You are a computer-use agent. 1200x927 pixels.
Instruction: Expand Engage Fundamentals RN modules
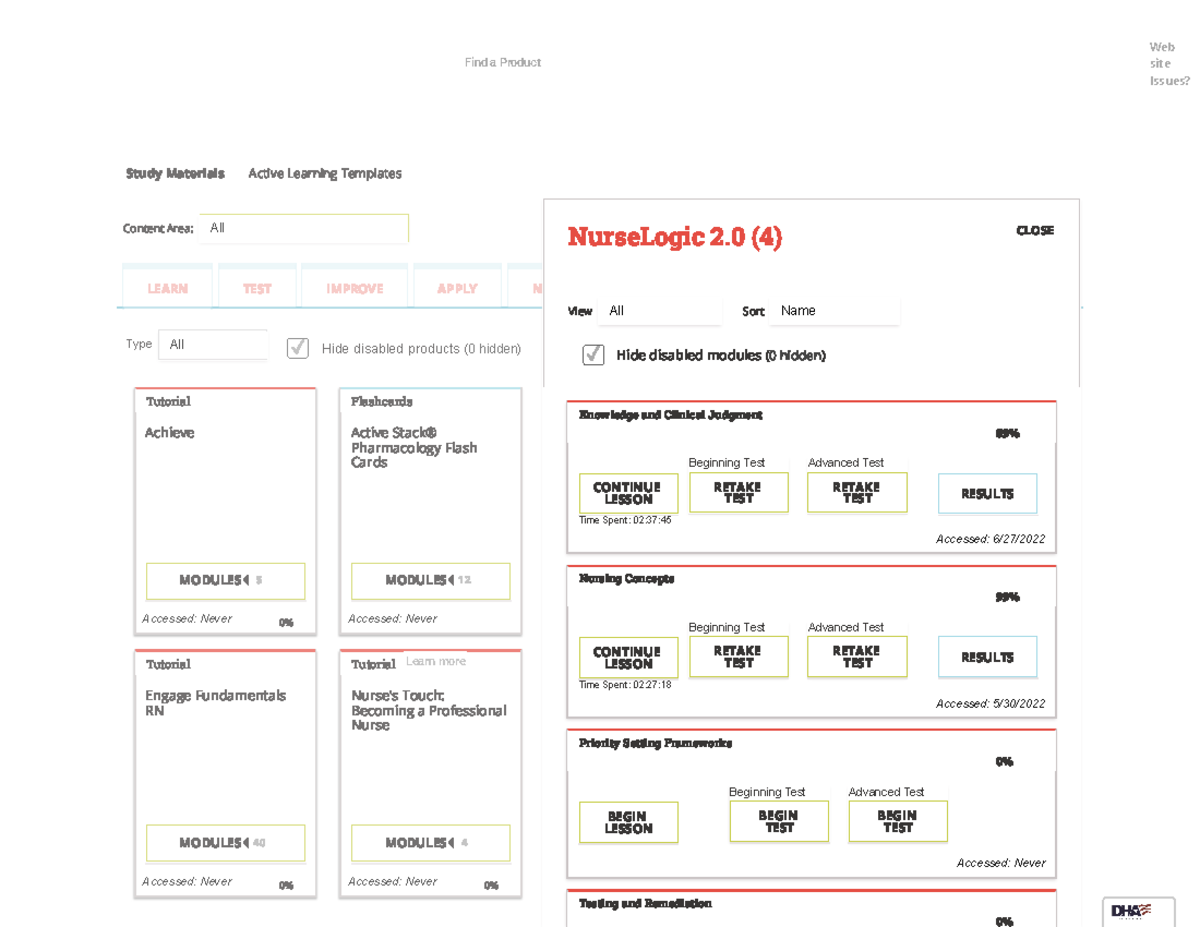[x=225, y=843]
